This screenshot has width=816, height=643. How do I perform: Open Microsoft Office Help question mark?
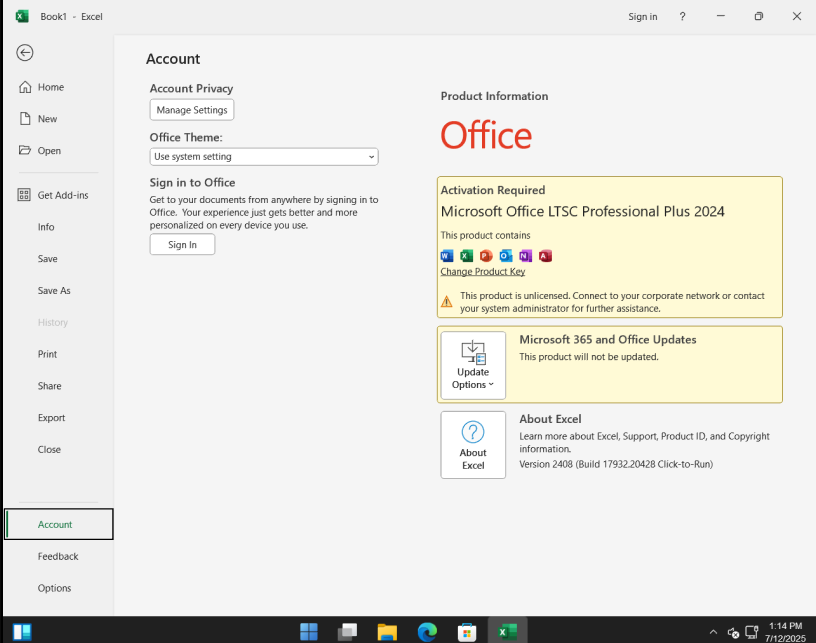682,17
